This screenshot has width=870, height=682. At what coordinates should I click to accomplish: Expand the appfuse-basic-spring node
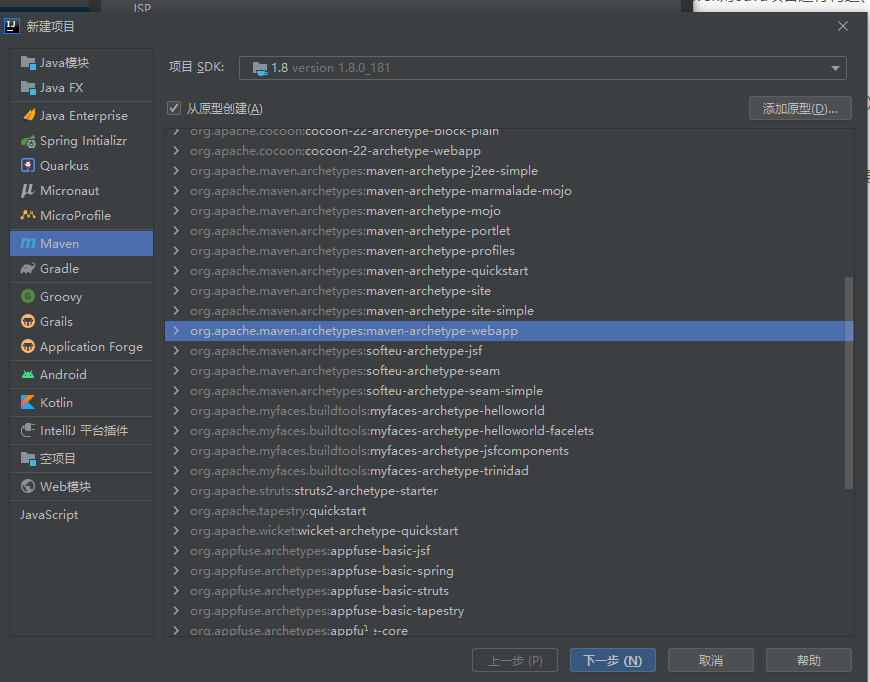coord(176,570)
